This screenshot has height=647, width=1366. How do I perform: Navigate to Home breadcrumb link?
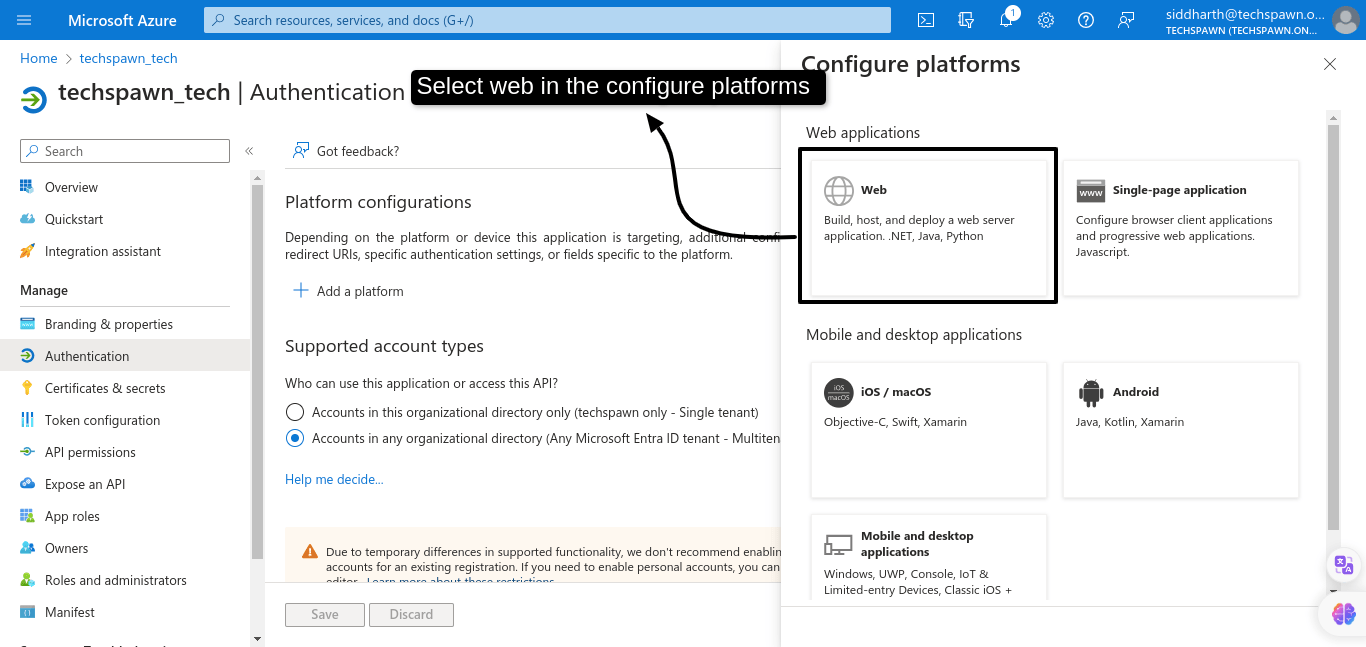point(38,58)
